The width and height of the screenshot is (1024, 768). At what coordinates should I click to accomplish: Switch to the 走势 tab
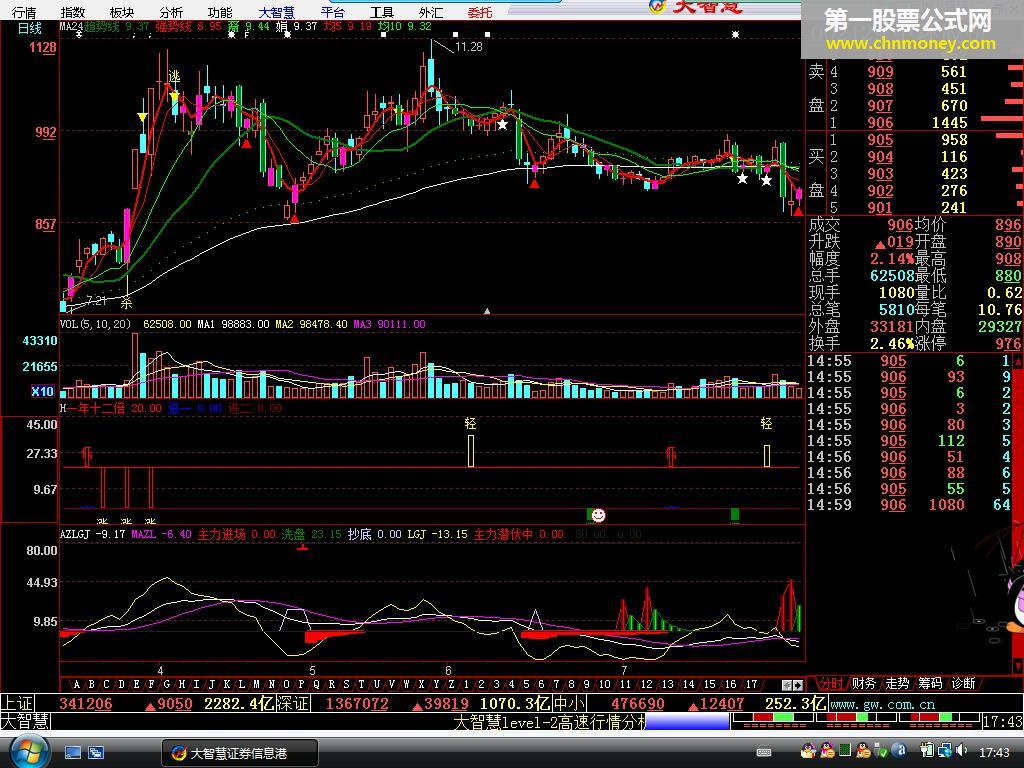point(897,683)
